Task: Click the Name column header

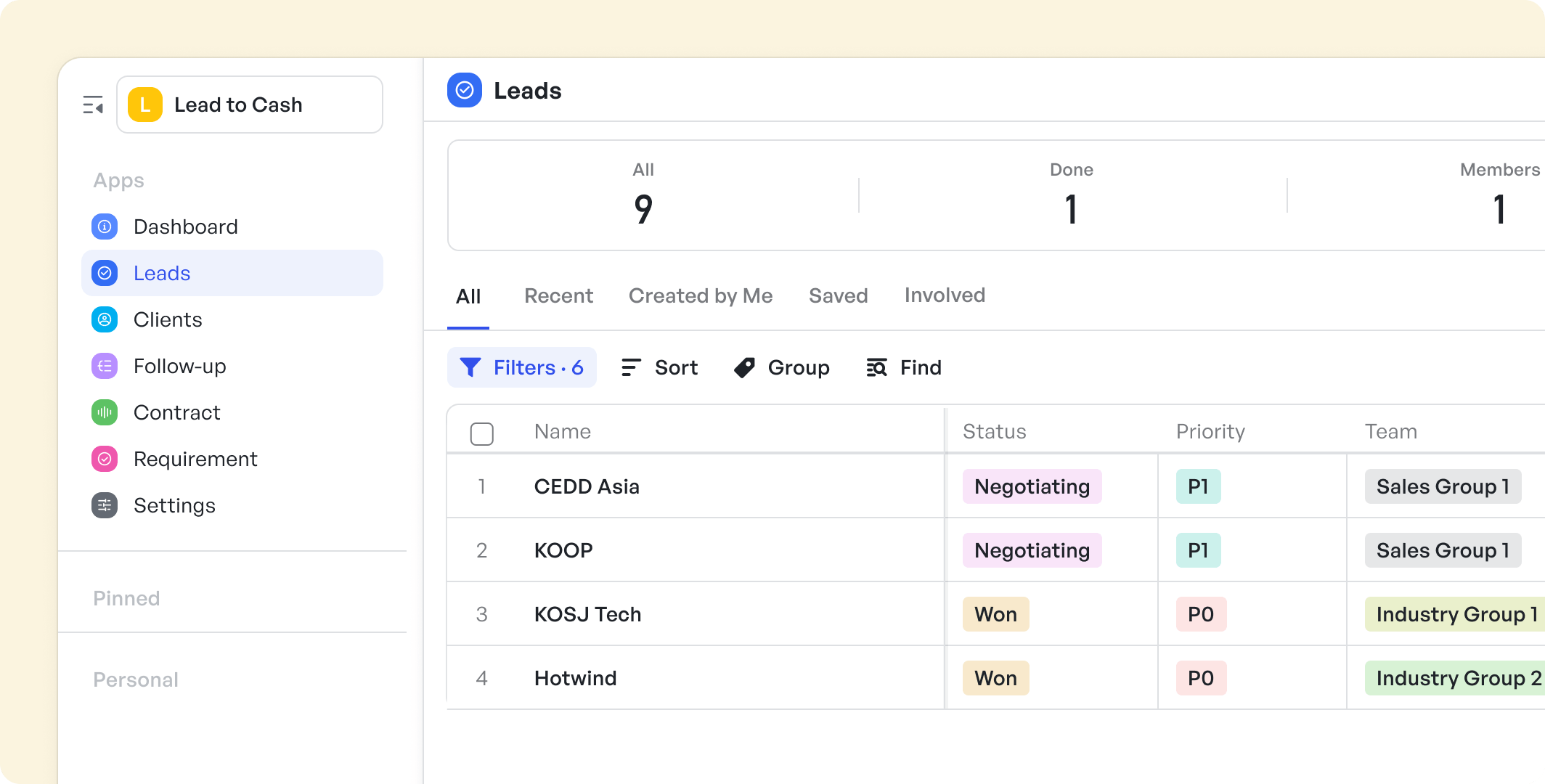Action: pos(563,431)
